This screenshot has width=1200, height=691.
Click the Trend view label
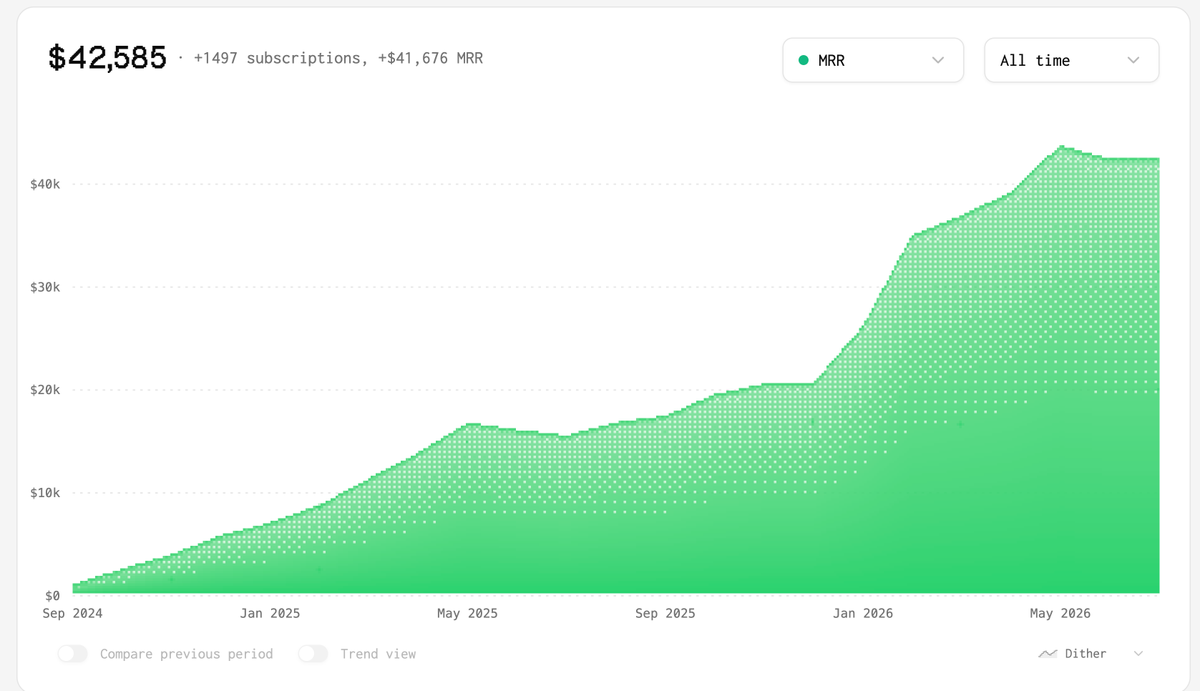click(x=378, y=654)
